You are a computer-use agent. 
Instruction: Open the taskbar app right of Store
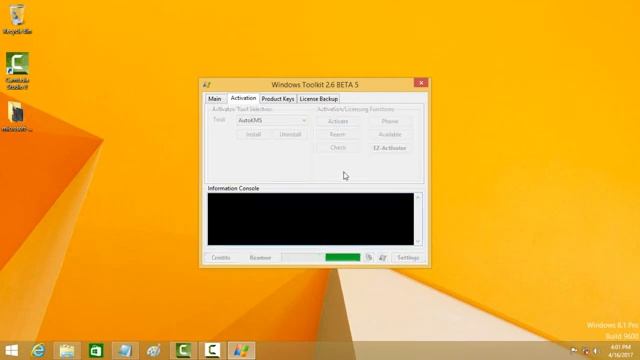pos(125,350)
